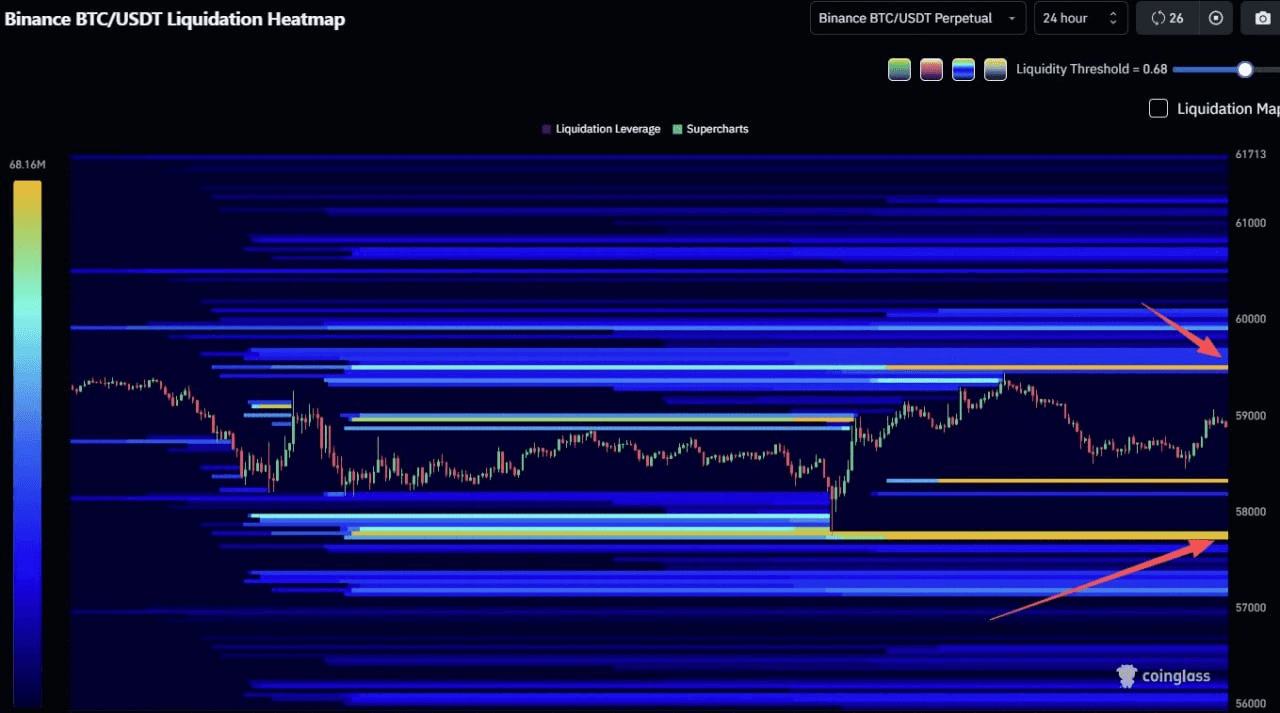Viewport: 1280px width, 713px height.
Task: Open the Binance BTC/USDT Perpetual dropdown
Action: pyautogui.click(x=918, y=18)
